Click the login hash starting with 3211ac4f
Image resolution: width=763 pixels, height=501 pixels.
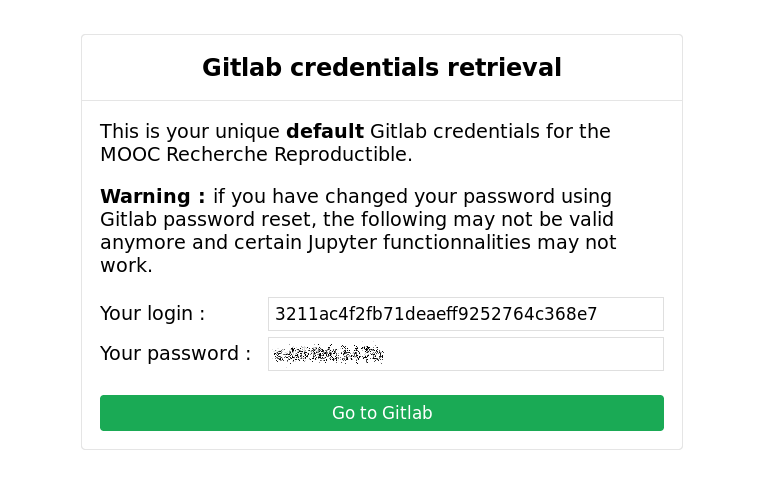[x=436, y=314]
